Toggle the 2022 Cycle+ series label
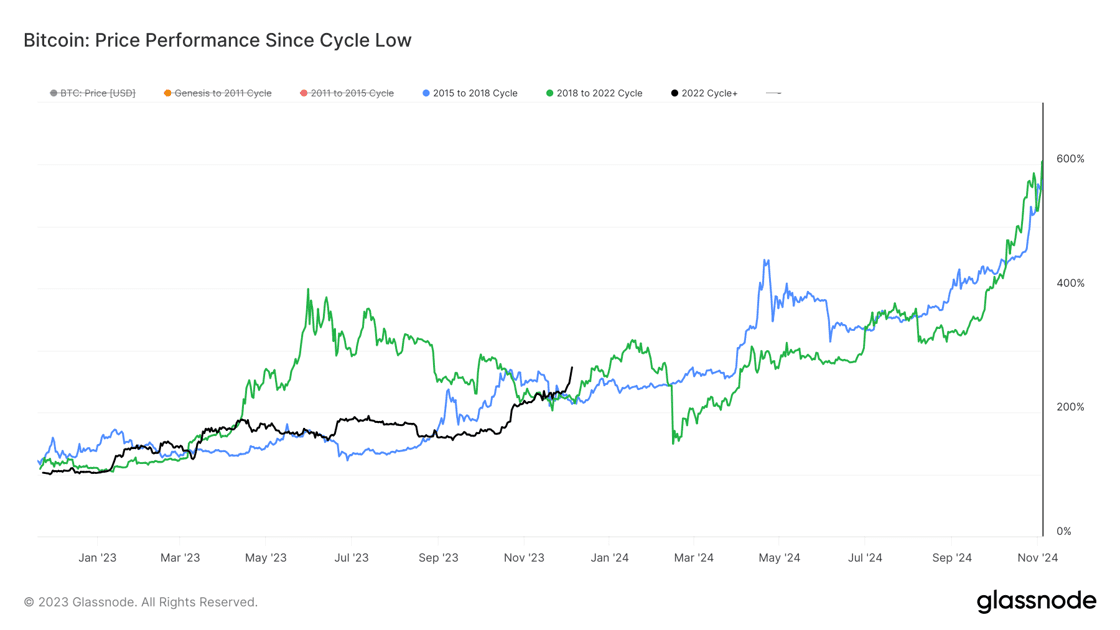Screen dimensions: 1120x630 click(x=710, y=93)
